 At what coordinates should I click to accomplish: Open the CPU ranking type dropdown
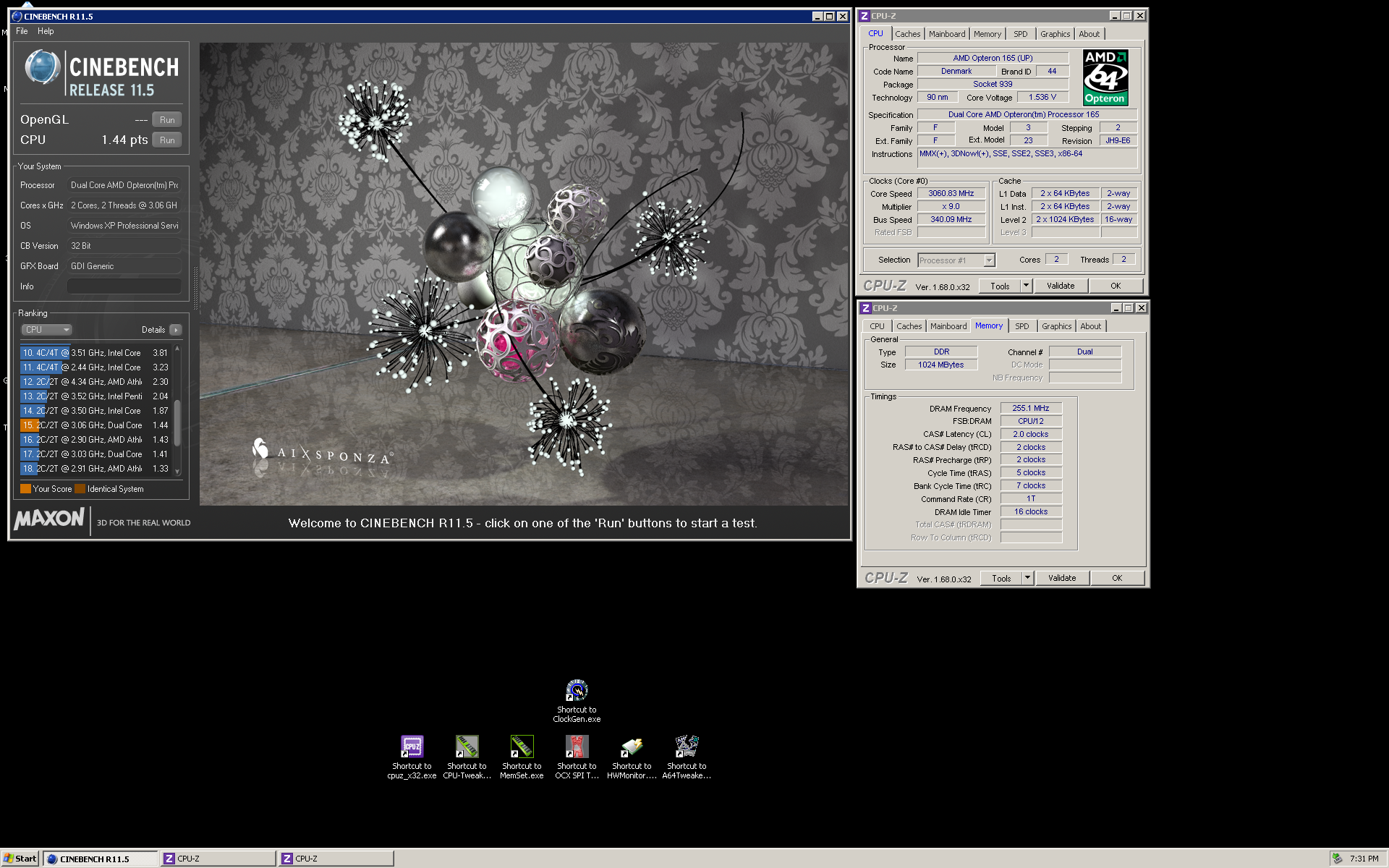(46, 330)
